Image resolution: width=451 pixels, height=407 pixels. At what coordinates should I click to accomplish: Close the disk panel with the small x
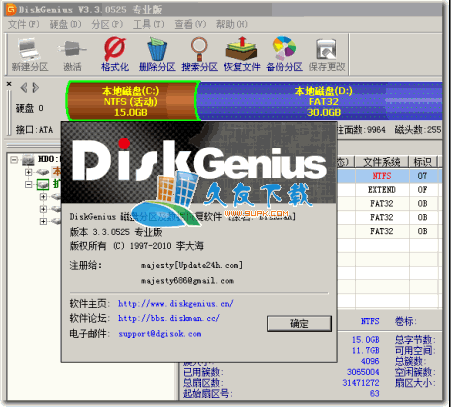[x=9, y=84]
